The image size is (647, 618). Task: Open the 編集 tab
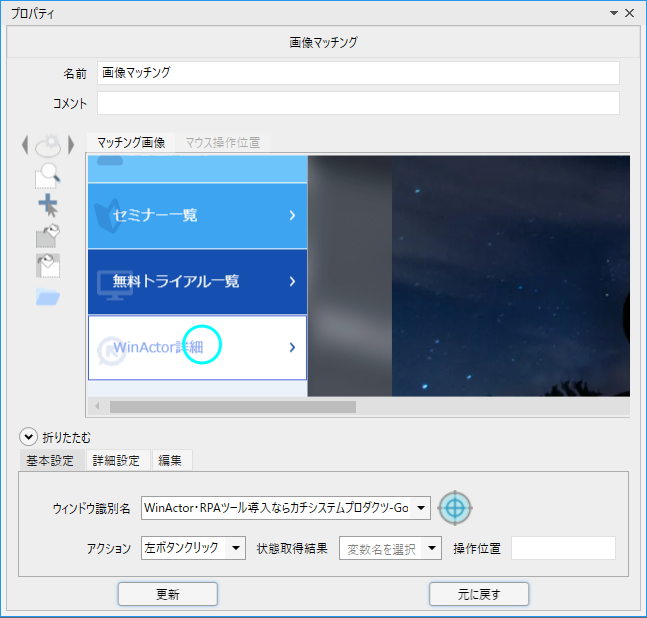click(170, 460)
